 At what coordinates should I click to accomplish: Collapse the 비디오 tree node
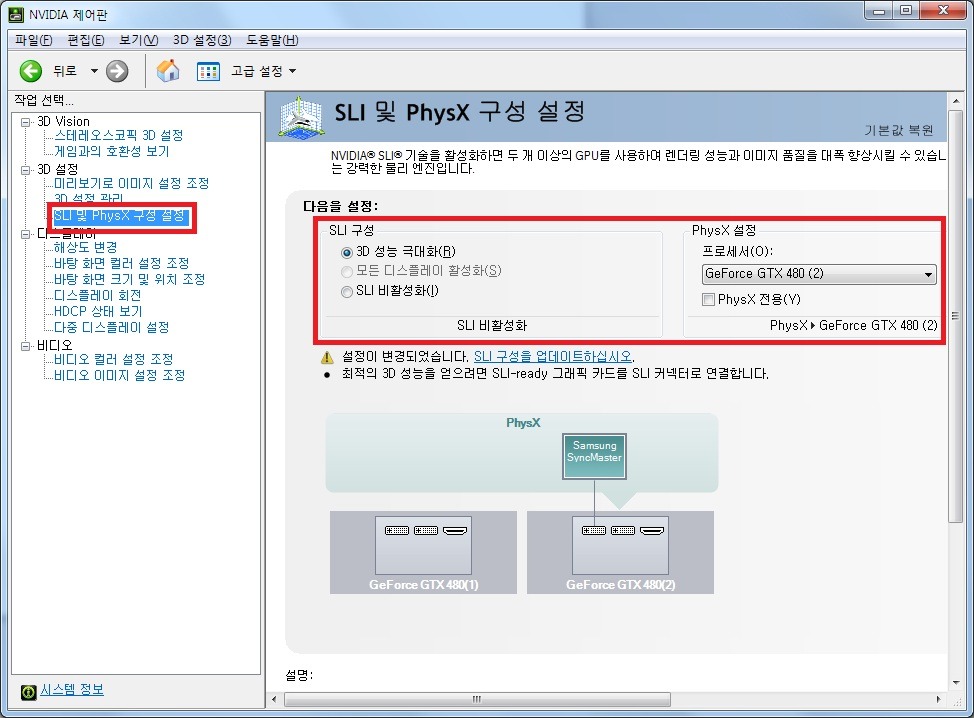(x=25, y=346)
